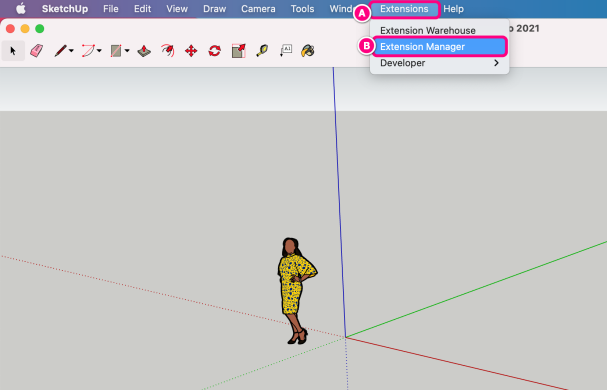Pick the Line pencil tool

click(x=60, y=51)
